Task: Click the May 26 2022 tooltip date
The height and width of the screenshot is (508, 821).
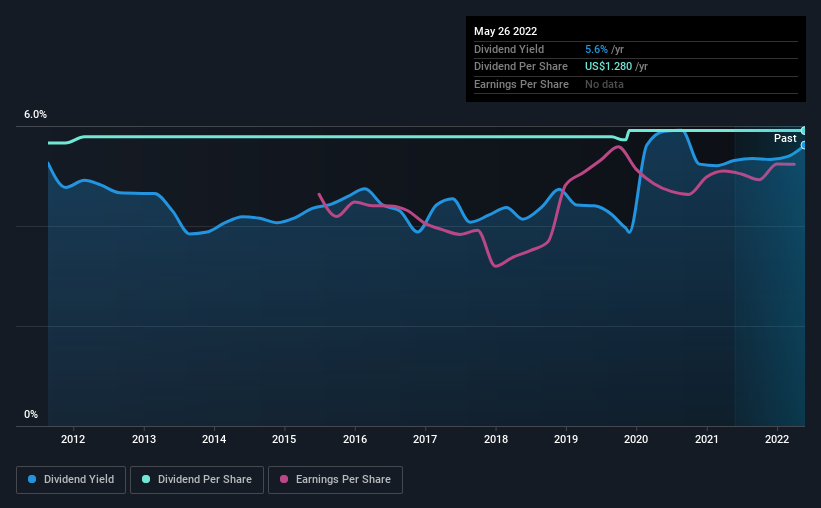Action: (505, 31)
